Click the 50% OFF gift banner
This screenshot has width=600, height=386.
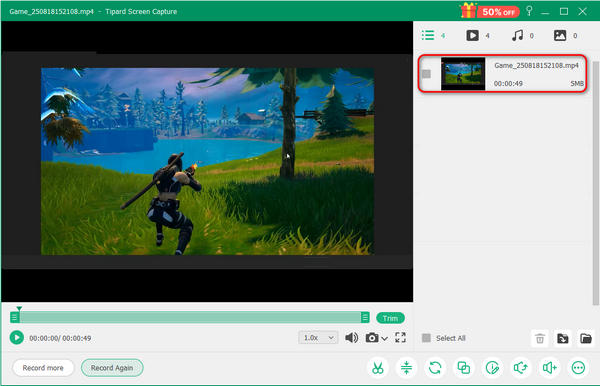[490, 11]
